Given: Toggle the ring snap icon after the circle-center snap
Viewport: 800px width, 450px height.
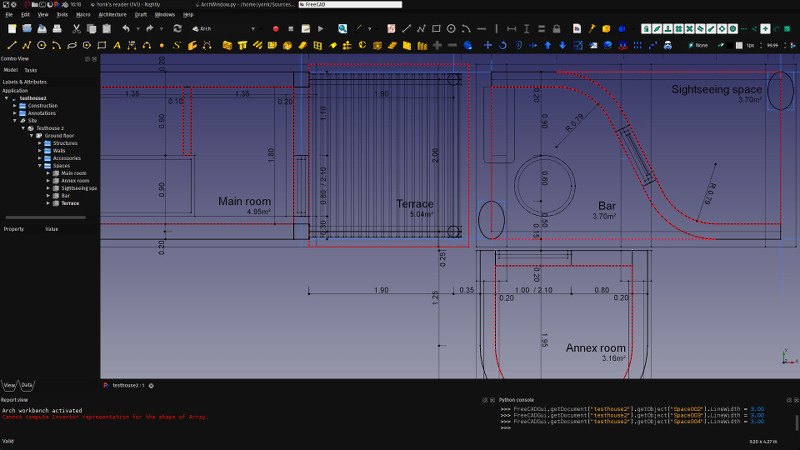Looking at the screenshot, I should coord(733,29).
